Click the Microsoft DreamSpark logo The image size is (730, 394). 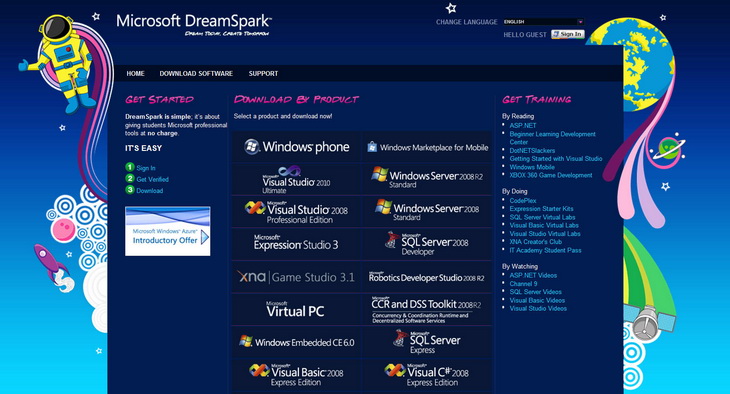pos(194,24)
